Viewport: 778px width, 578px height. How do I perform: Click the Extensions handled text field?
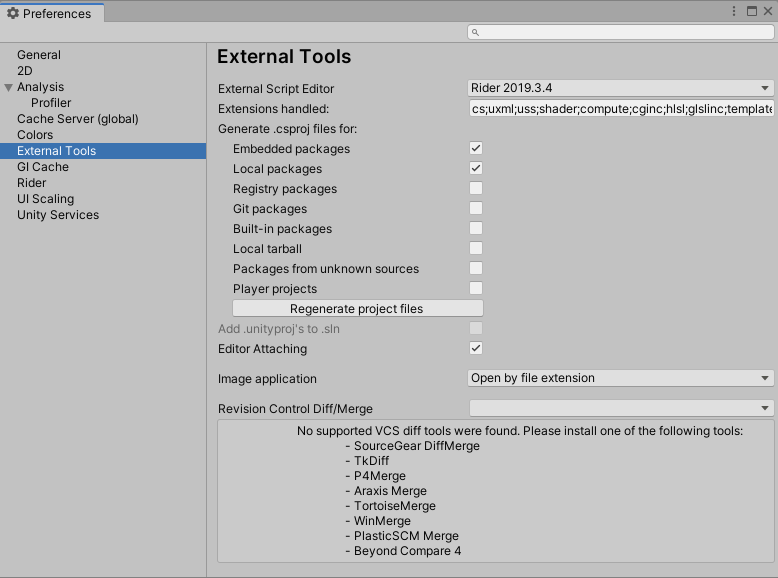tap(621, 108)
